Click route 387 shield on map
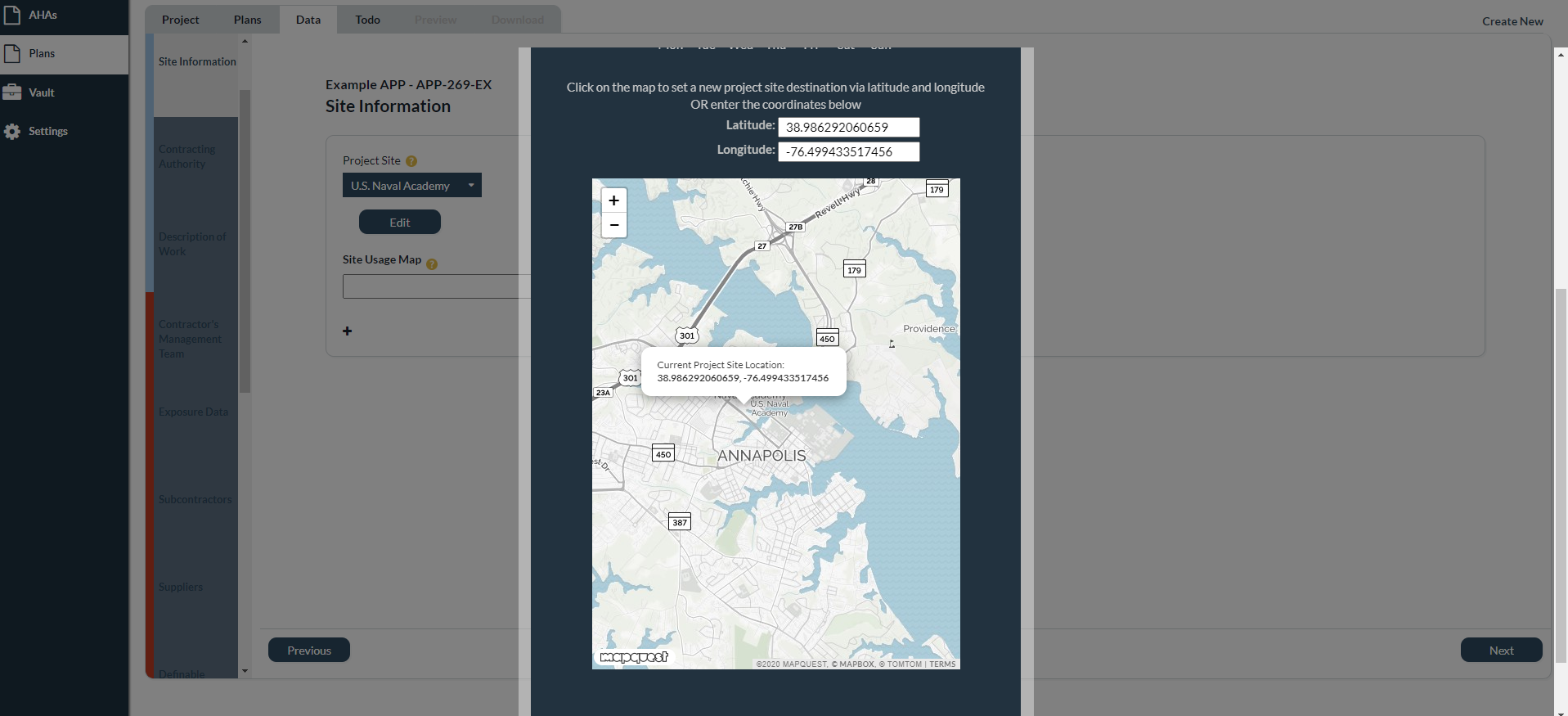 coord(680,522)
